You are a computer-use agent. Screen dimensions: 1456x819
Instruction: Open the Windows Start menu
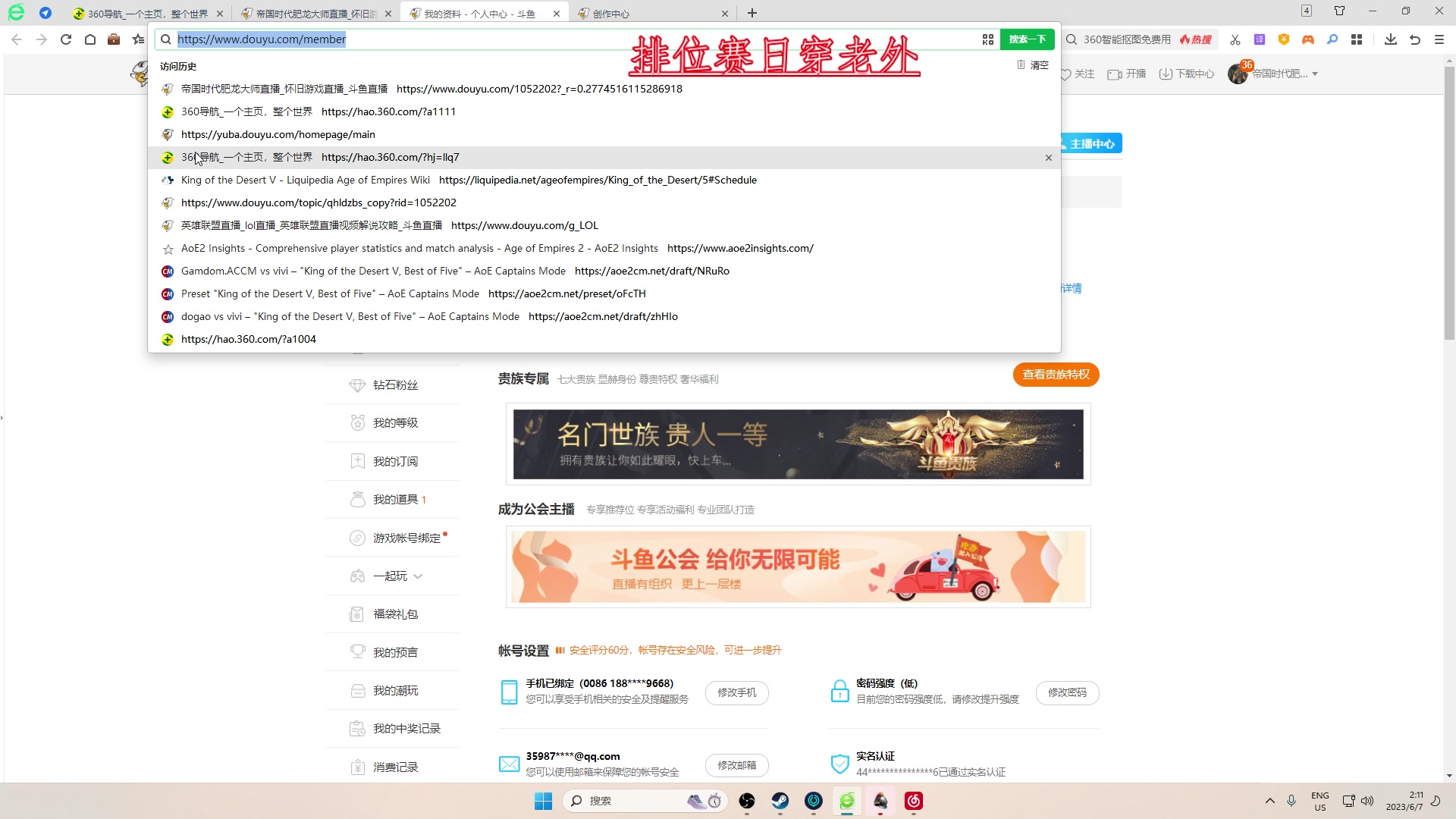[x=544, y=801]
